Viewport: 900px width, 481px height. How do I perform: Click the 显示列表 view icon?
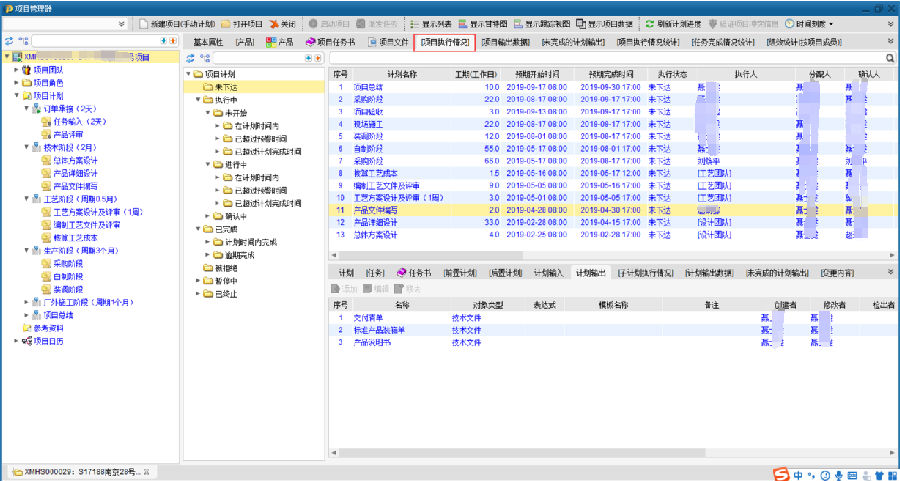[414, 23]
